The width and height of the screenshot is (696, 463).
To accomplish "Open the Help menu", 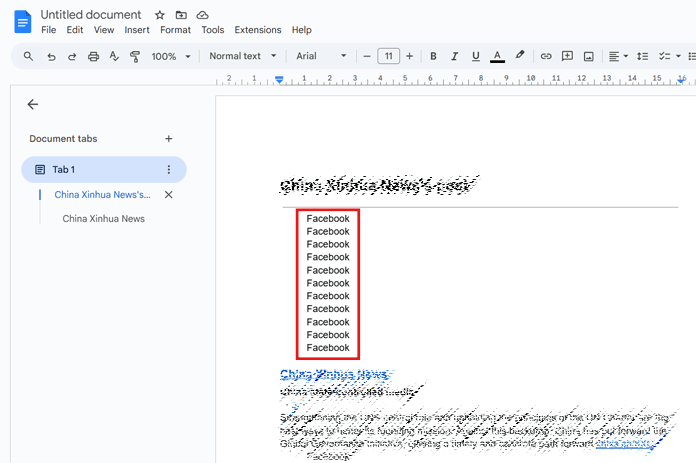I will [301, 30].
